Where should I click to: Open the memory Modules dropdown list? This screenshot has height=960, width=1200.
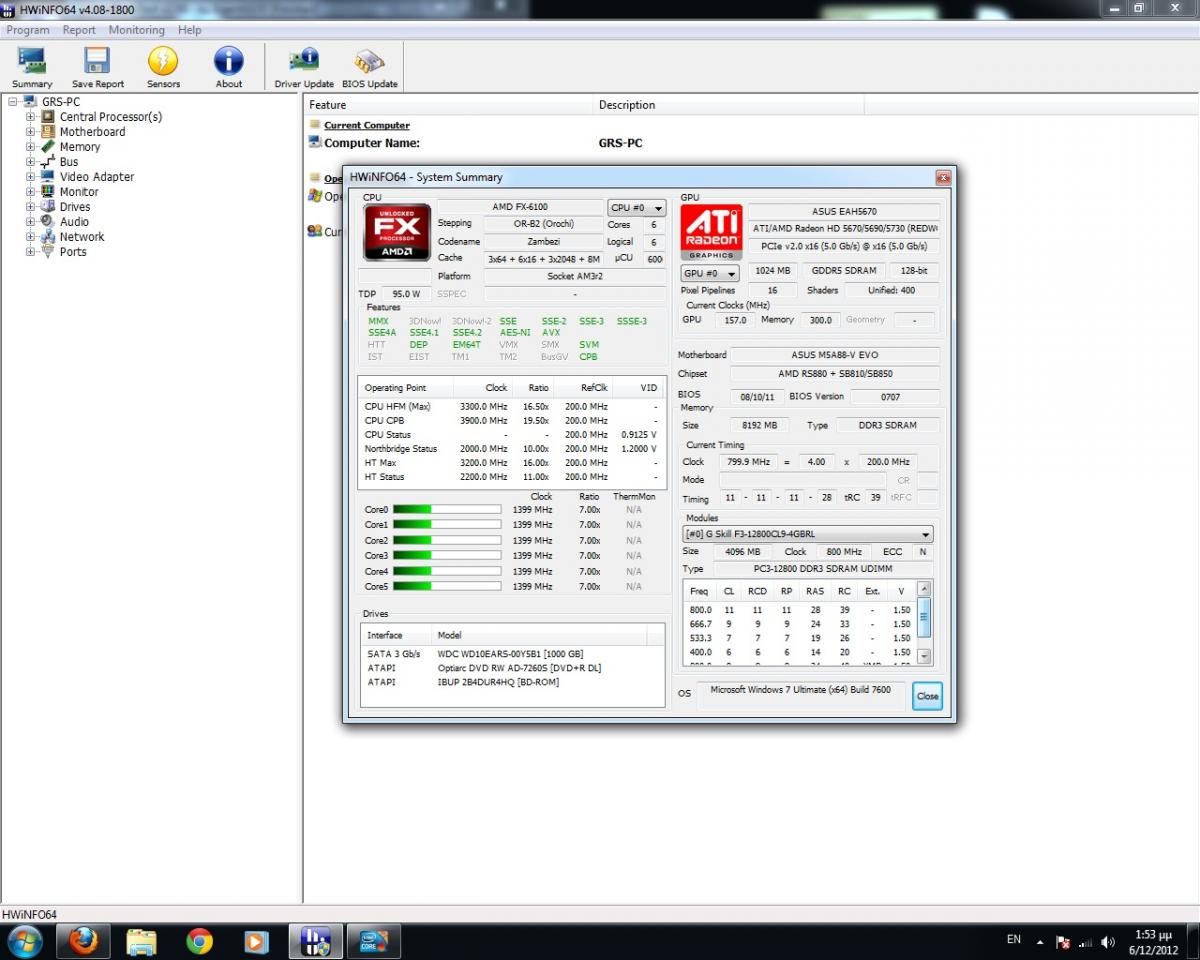807,534
